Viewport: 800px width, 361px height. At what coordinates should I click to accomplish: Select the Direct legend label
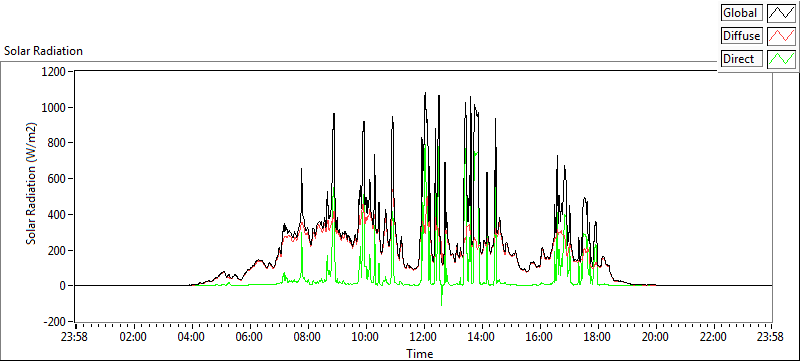(742, 59)
